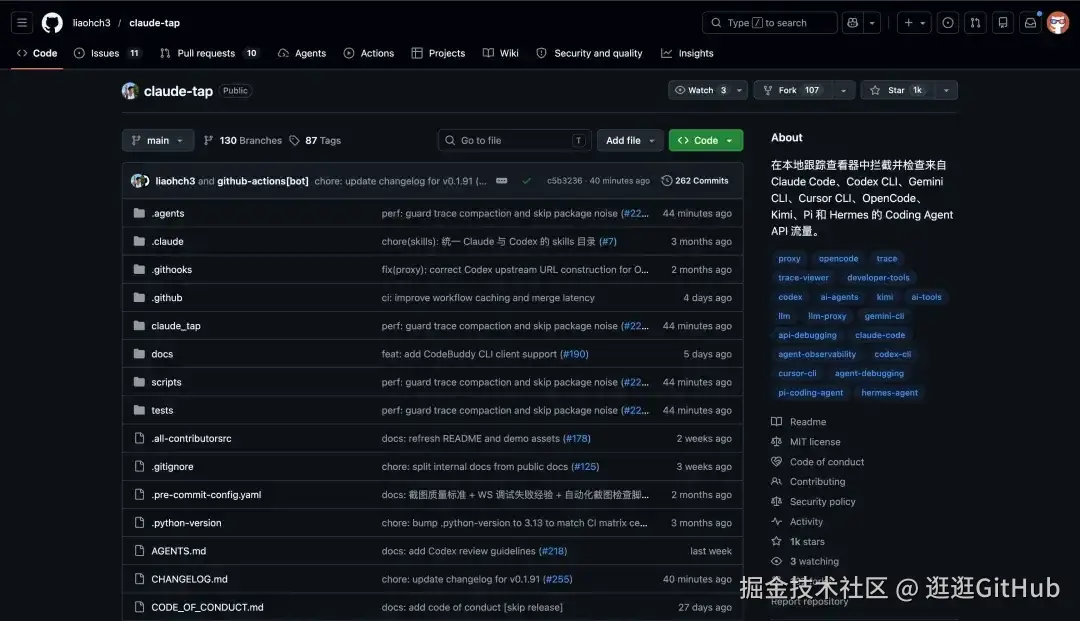
Task: Open the 1k stars link
Action: point(807,542)
